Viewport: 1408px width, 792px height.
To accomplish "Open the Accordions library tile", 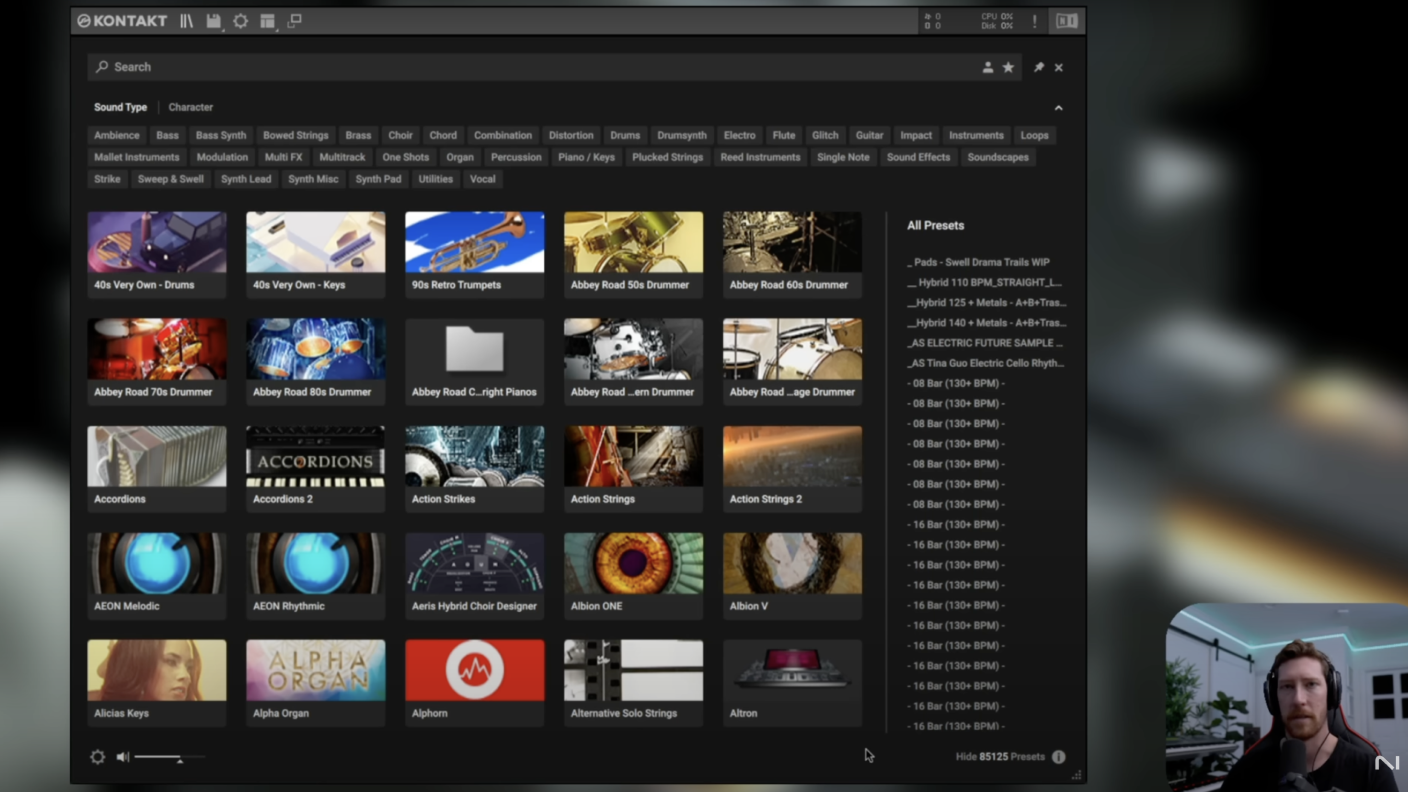I will click(x=157, y=468).
